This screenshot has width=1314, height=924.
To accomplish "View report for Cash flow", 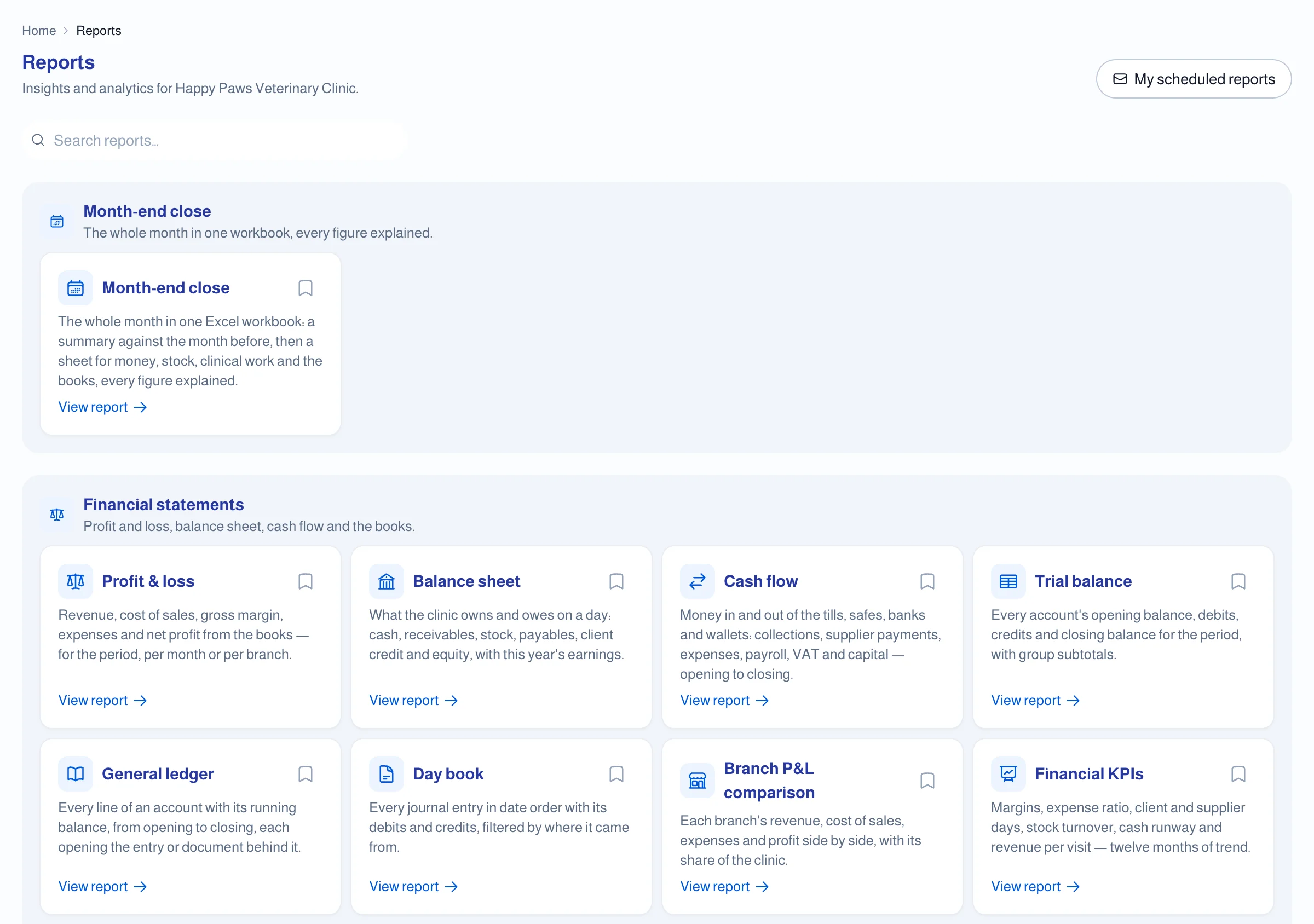I will (724, 700).
